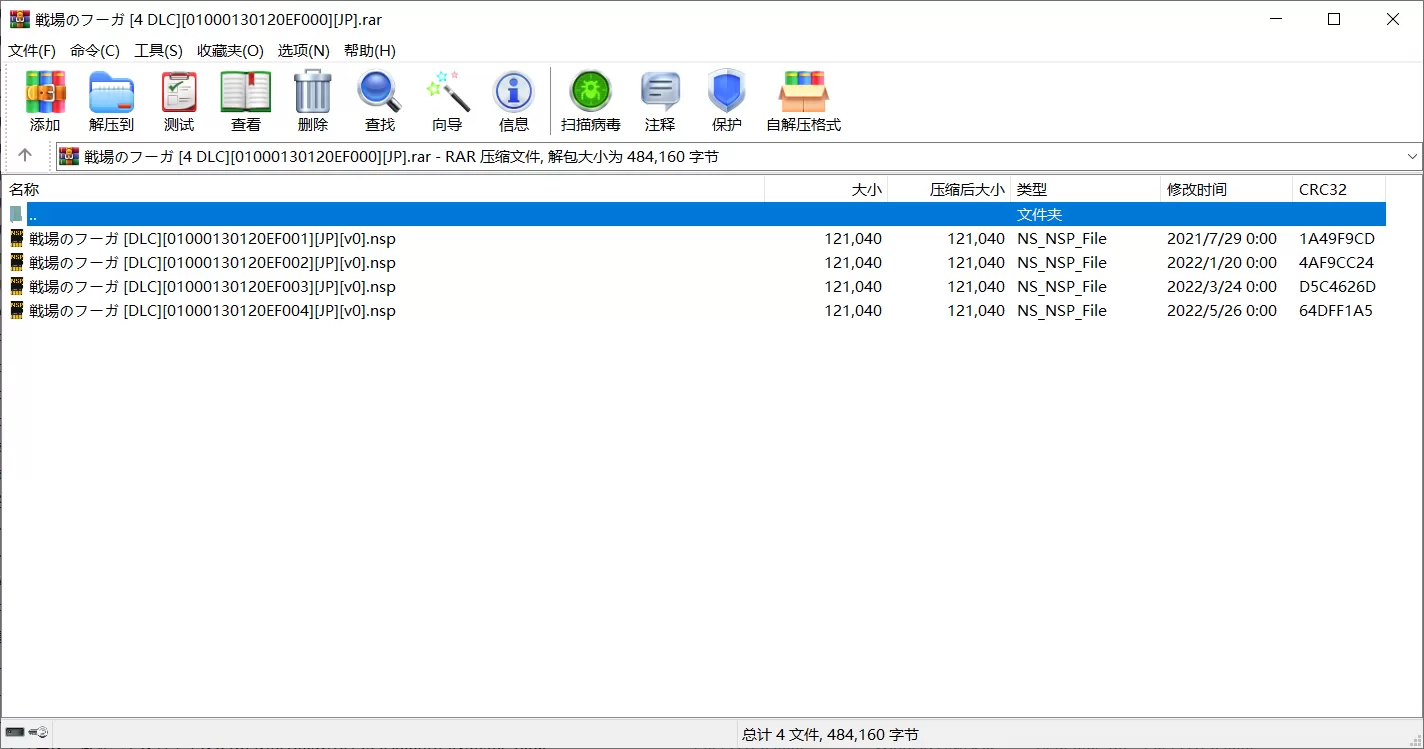Open the 工具(S) menu
This screenshot has height=749, width=1424.
(x=158, y=50)
